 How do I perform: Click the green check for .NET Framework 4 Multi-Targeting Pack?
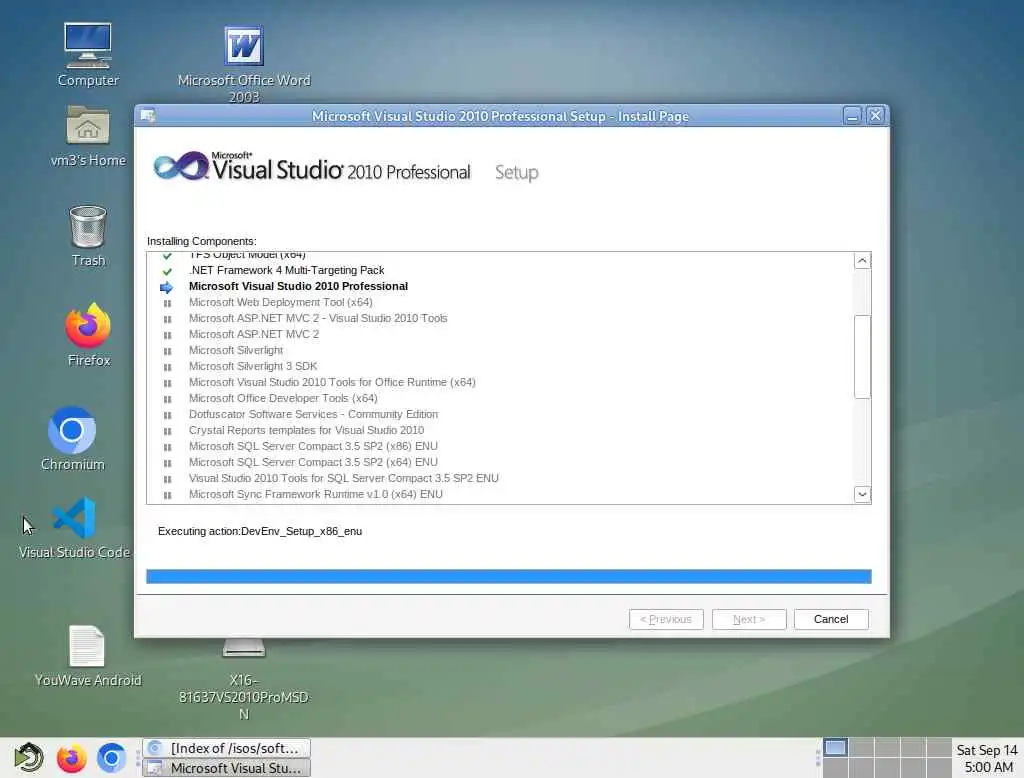coord(167,271)
